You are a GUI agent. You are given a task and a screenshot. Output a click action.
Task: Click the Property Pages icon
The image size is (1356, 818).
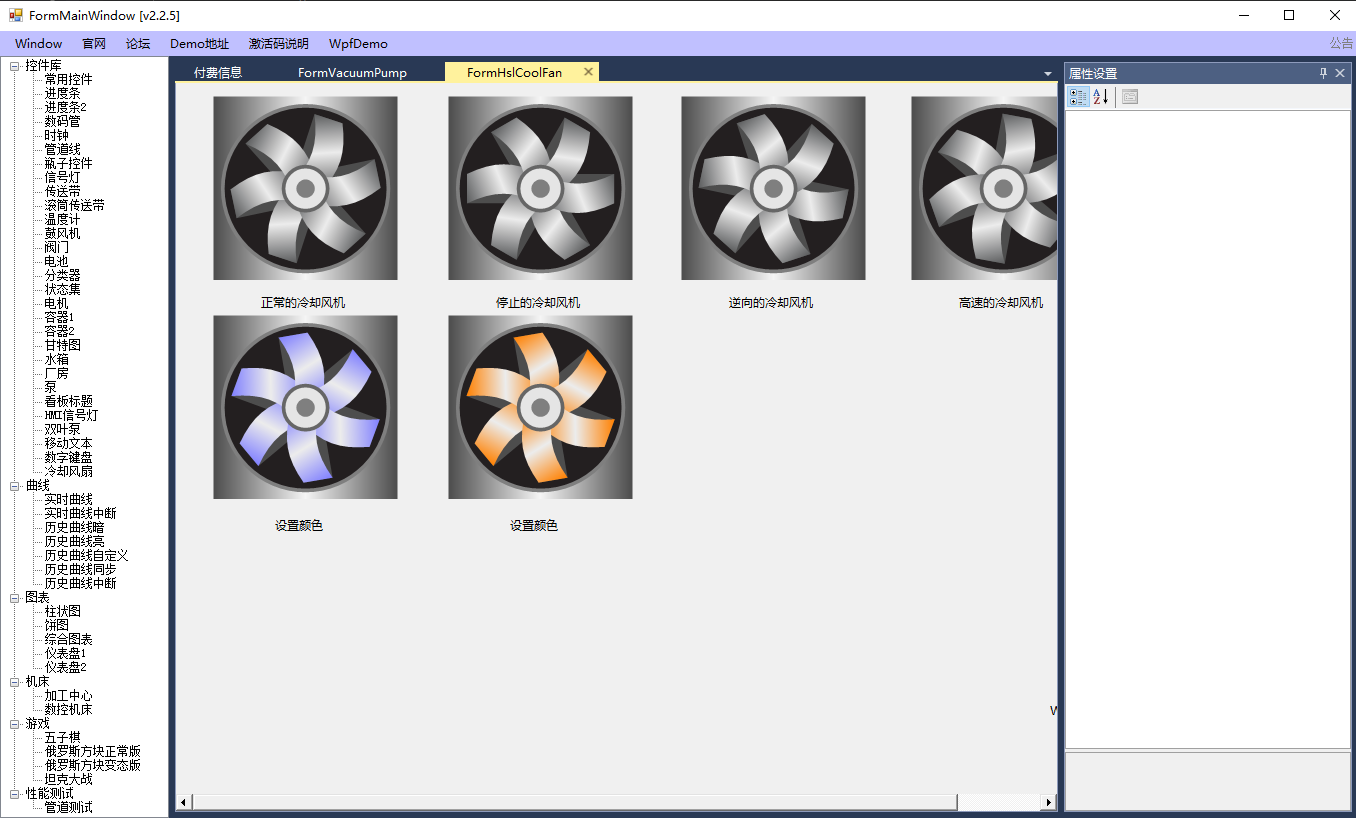[x=1130, y=97]
